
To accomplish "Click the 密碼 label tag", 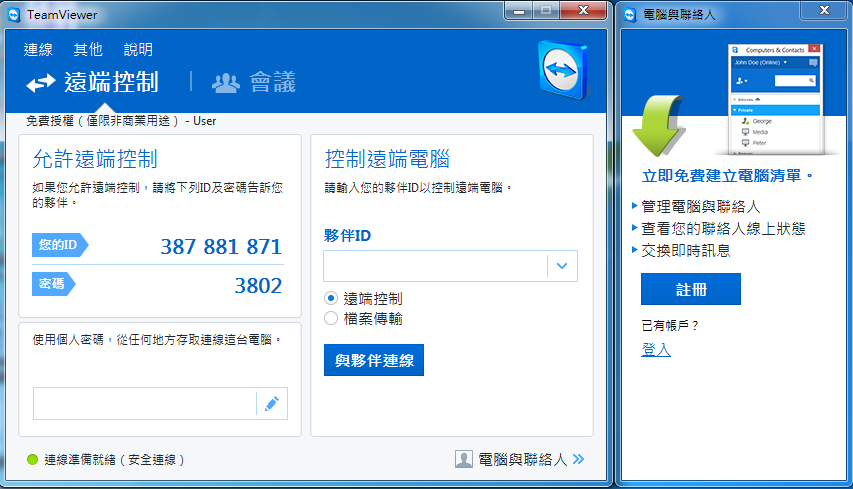I will point(53,283).
